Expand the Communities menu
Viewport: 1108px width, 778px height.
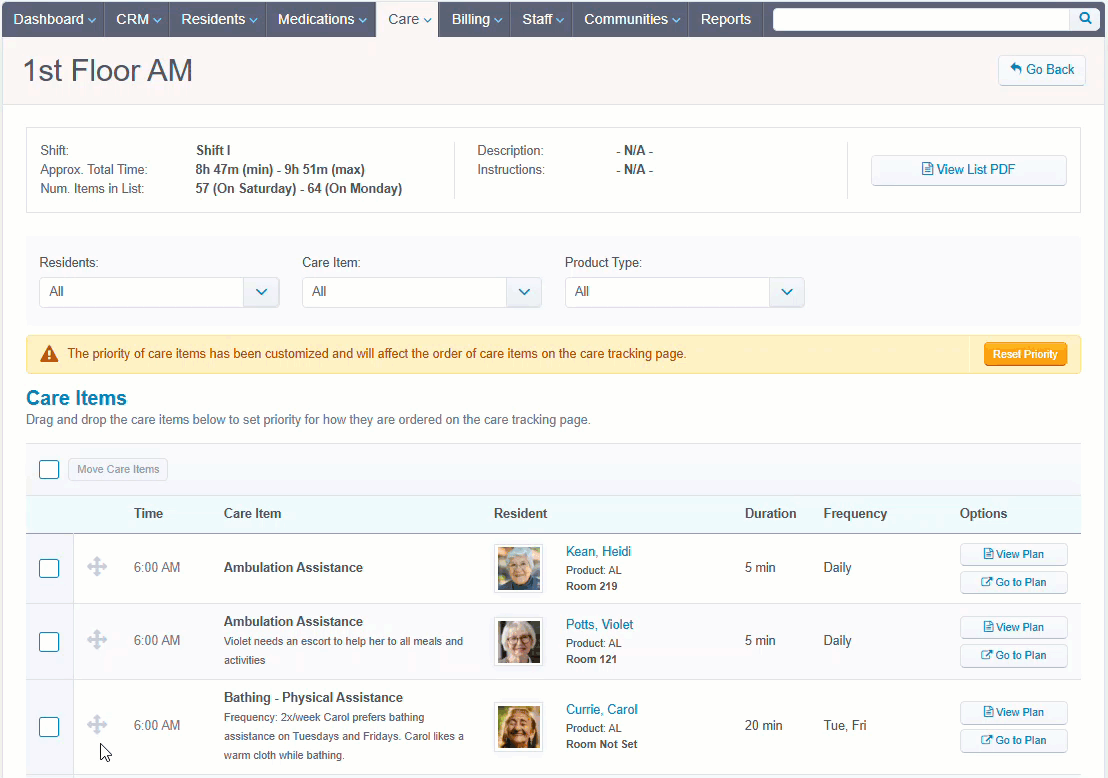click(631, 19)
